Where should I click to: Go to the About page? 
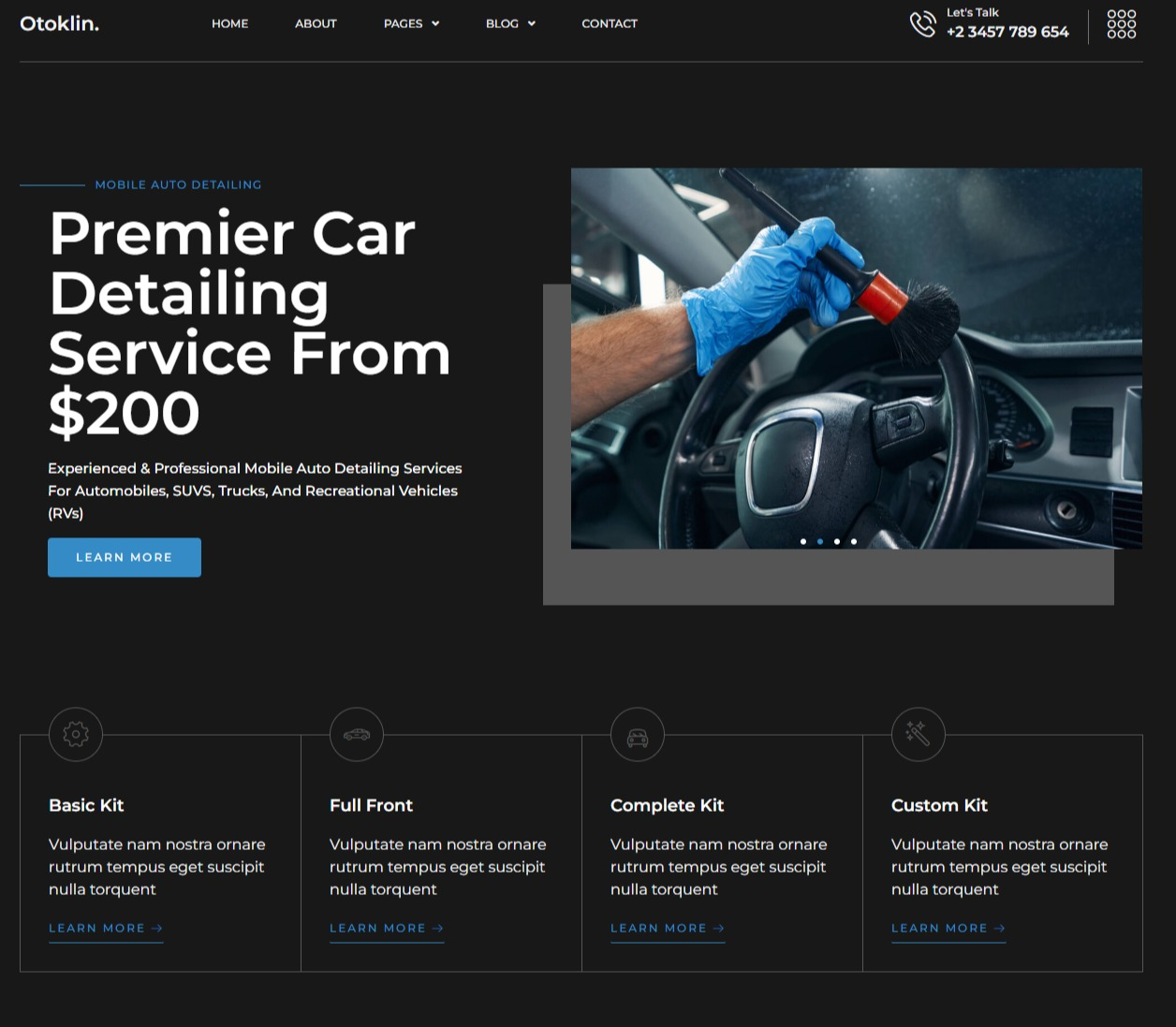[316, 23]
